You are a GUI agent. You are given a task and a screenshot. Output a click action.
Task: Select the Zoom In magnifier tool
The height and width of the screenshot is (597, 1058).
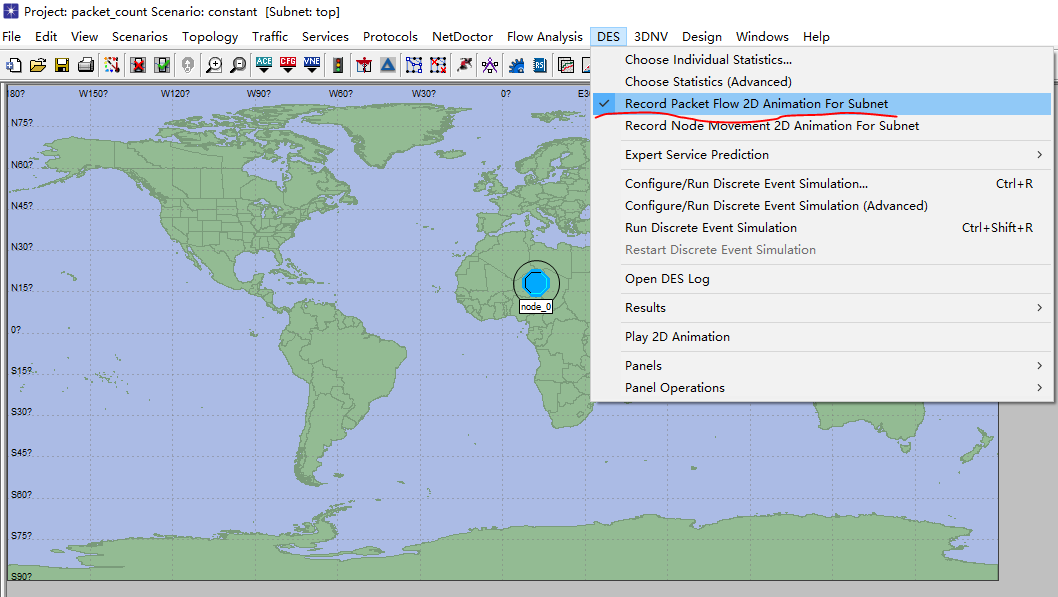pyautogui.click(x=214, y=64)
